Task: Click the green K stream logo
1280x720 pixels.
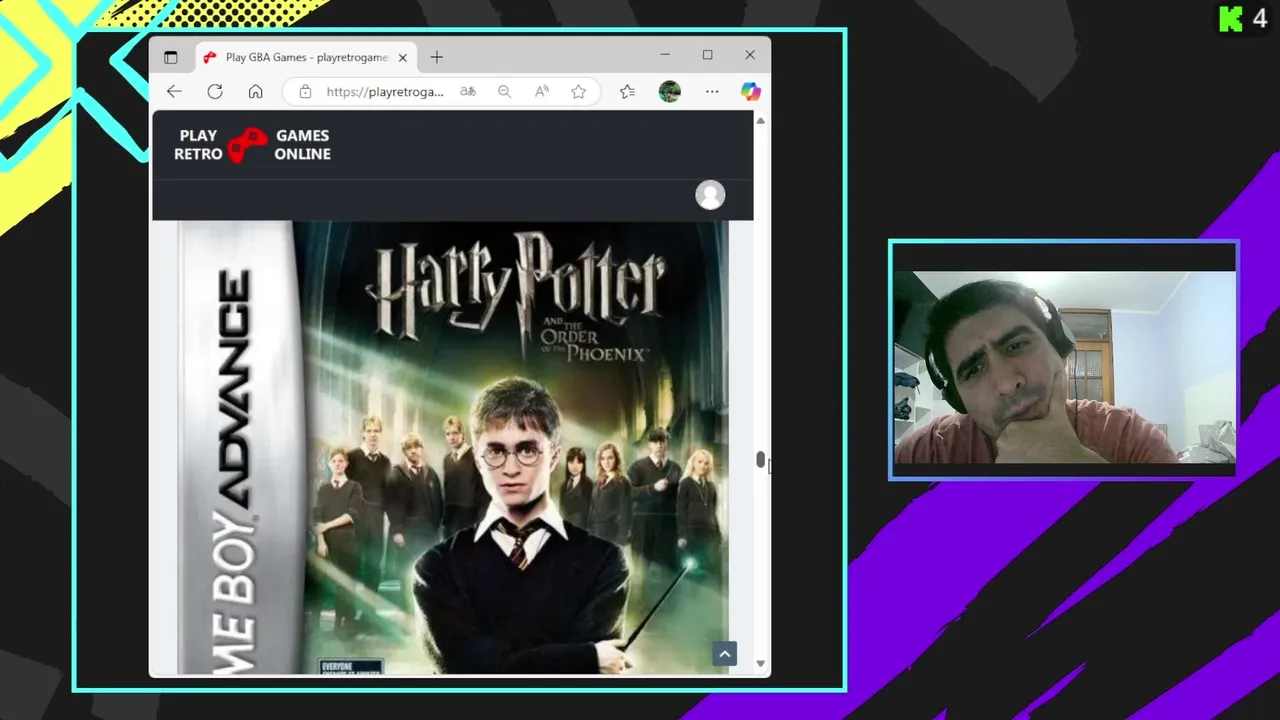Action: point(1229,19)
